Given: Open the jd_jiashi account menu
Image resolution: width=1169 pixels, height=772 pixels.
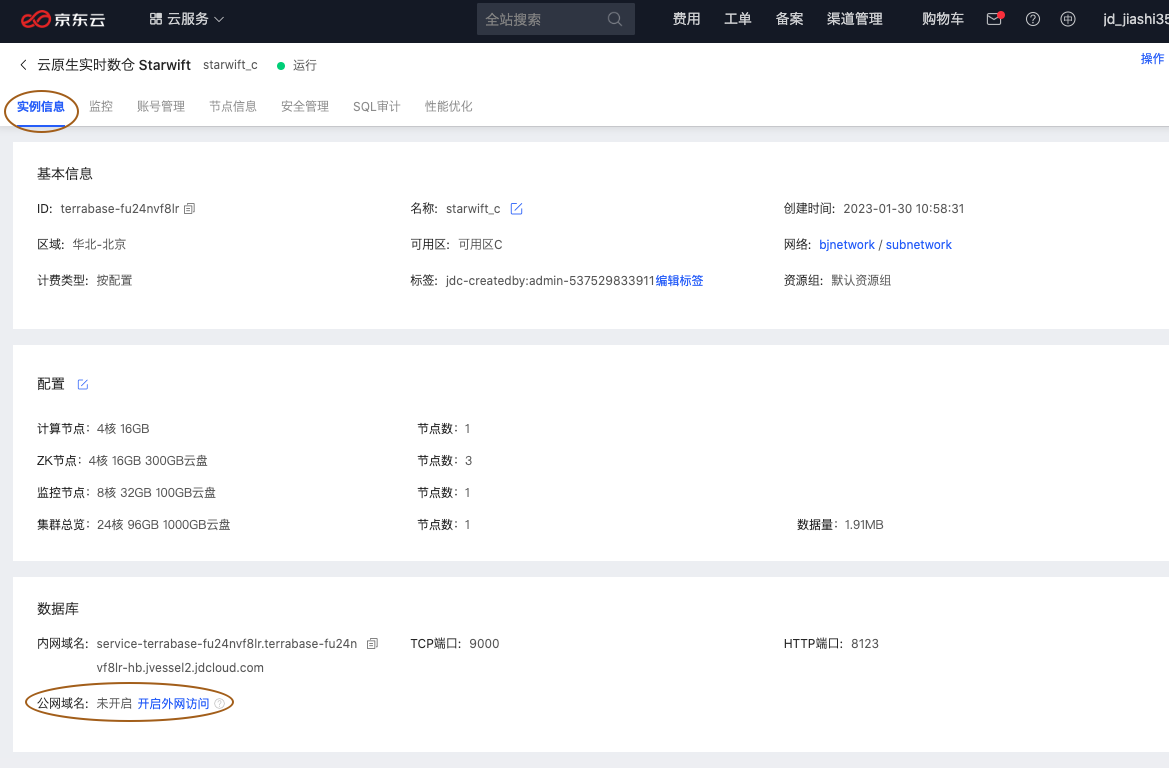Looking at the screenshot, I should (1135, 19).
